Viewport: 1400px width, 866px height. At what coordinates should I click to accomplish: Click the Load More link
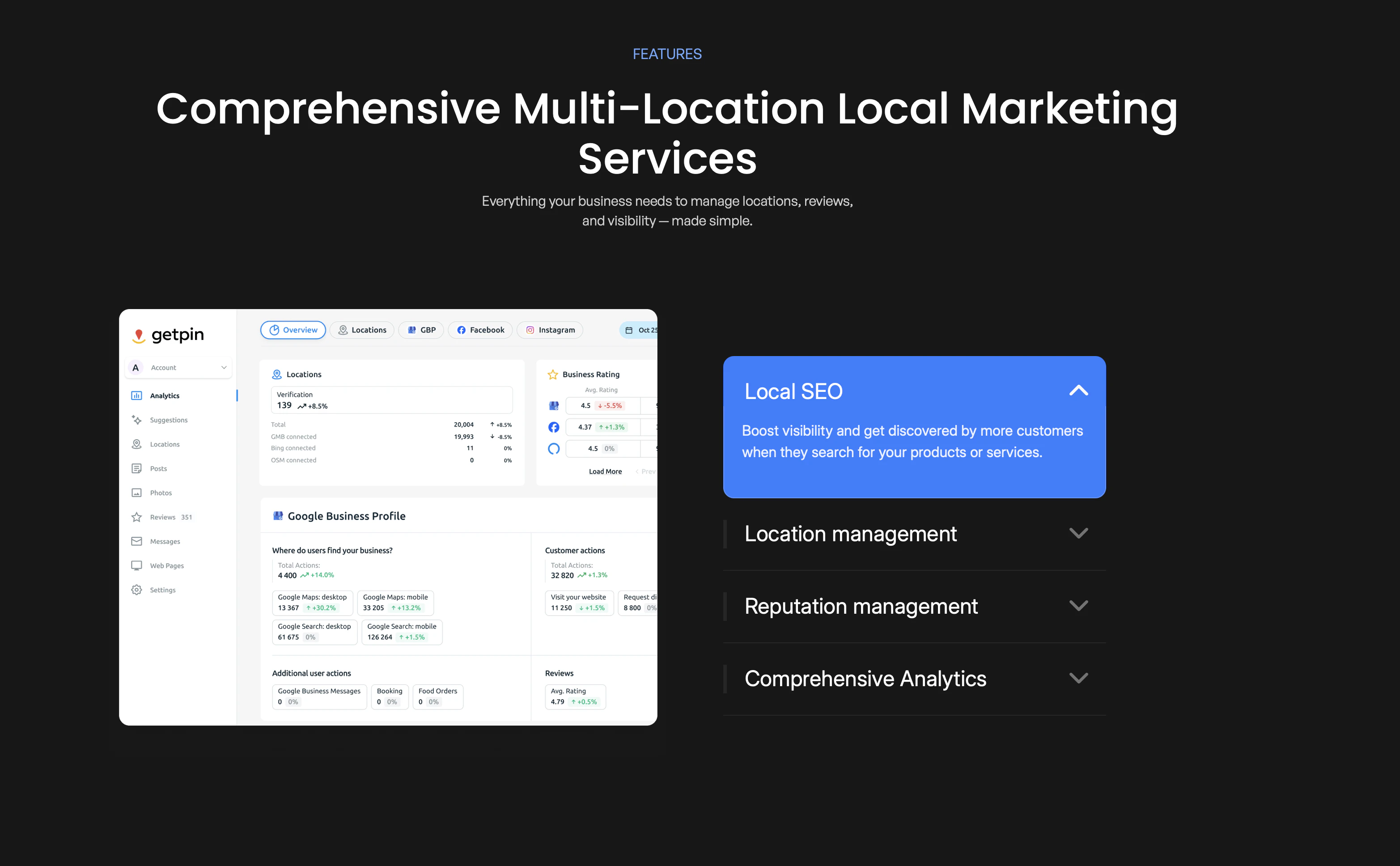[x=605, y=471]
